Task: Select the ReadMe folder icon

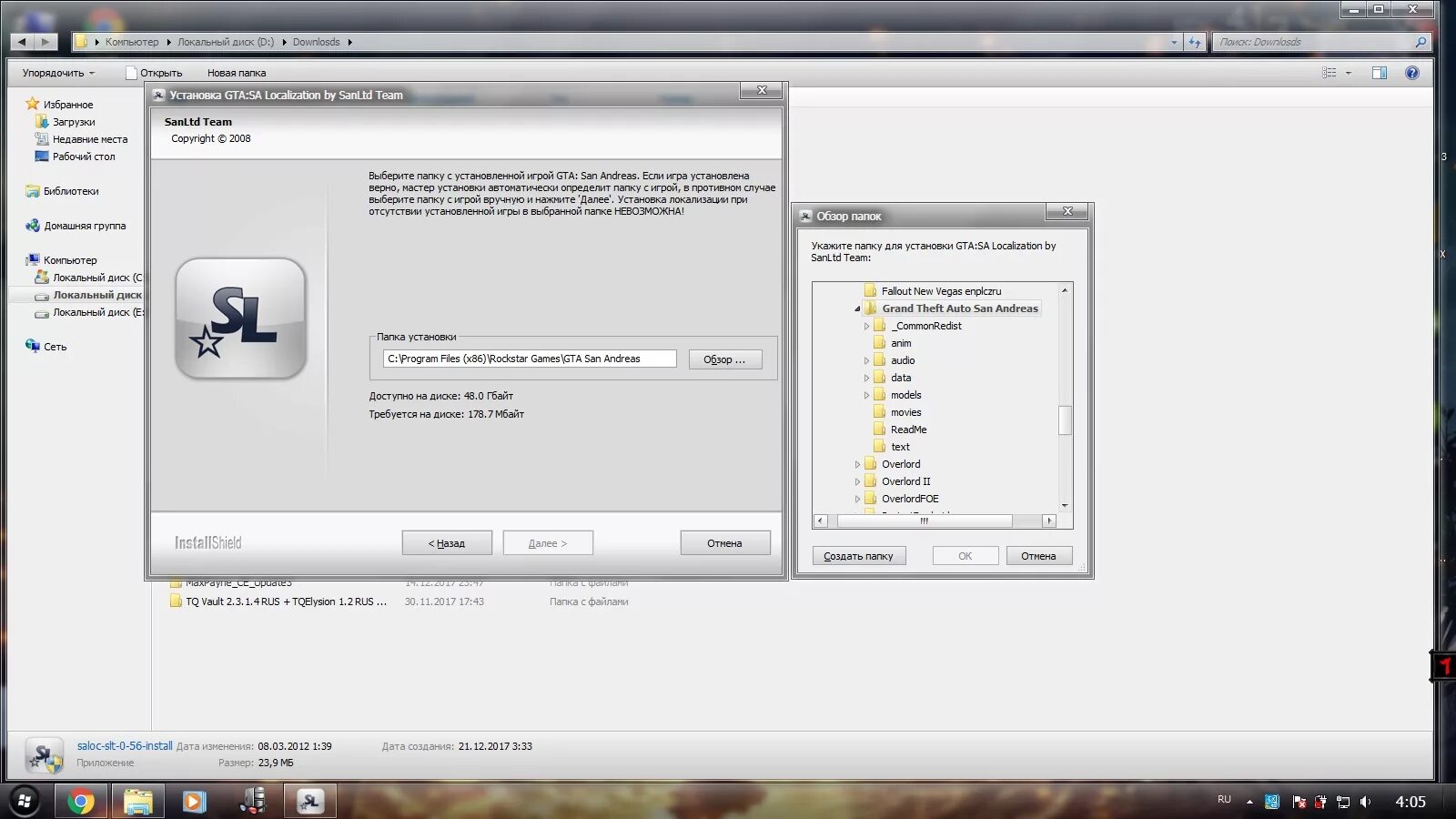Action: [880, 430]
